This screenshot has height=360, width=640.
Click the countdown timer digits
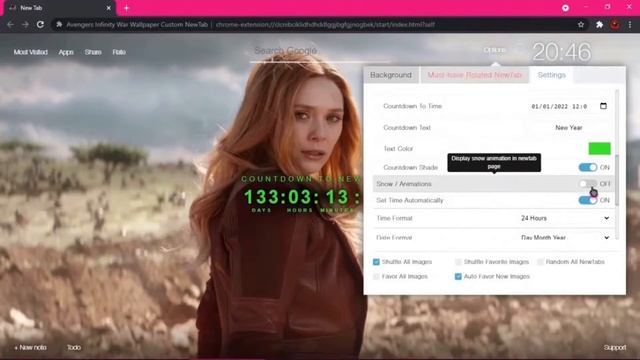[x=302, y=197]
